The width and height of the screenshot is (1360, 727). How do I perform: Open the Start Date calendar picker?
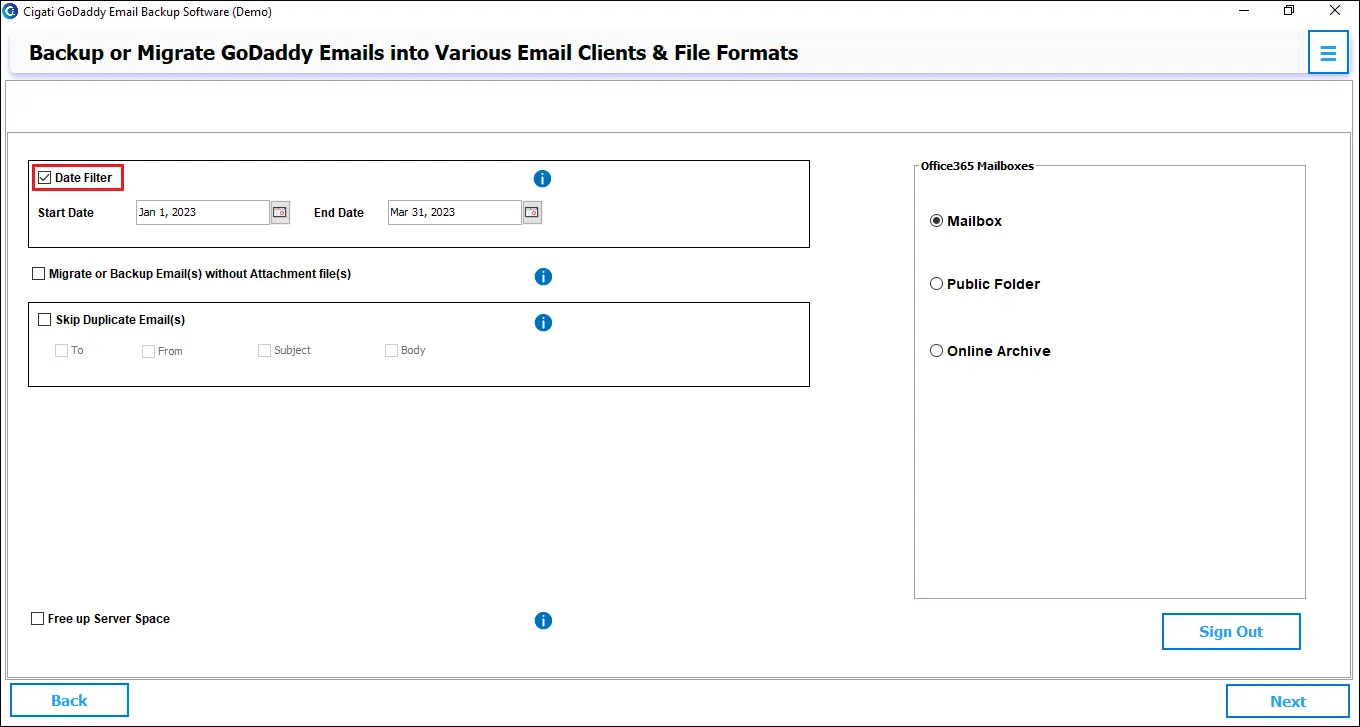pyautogui.click(x=280, y=212)
